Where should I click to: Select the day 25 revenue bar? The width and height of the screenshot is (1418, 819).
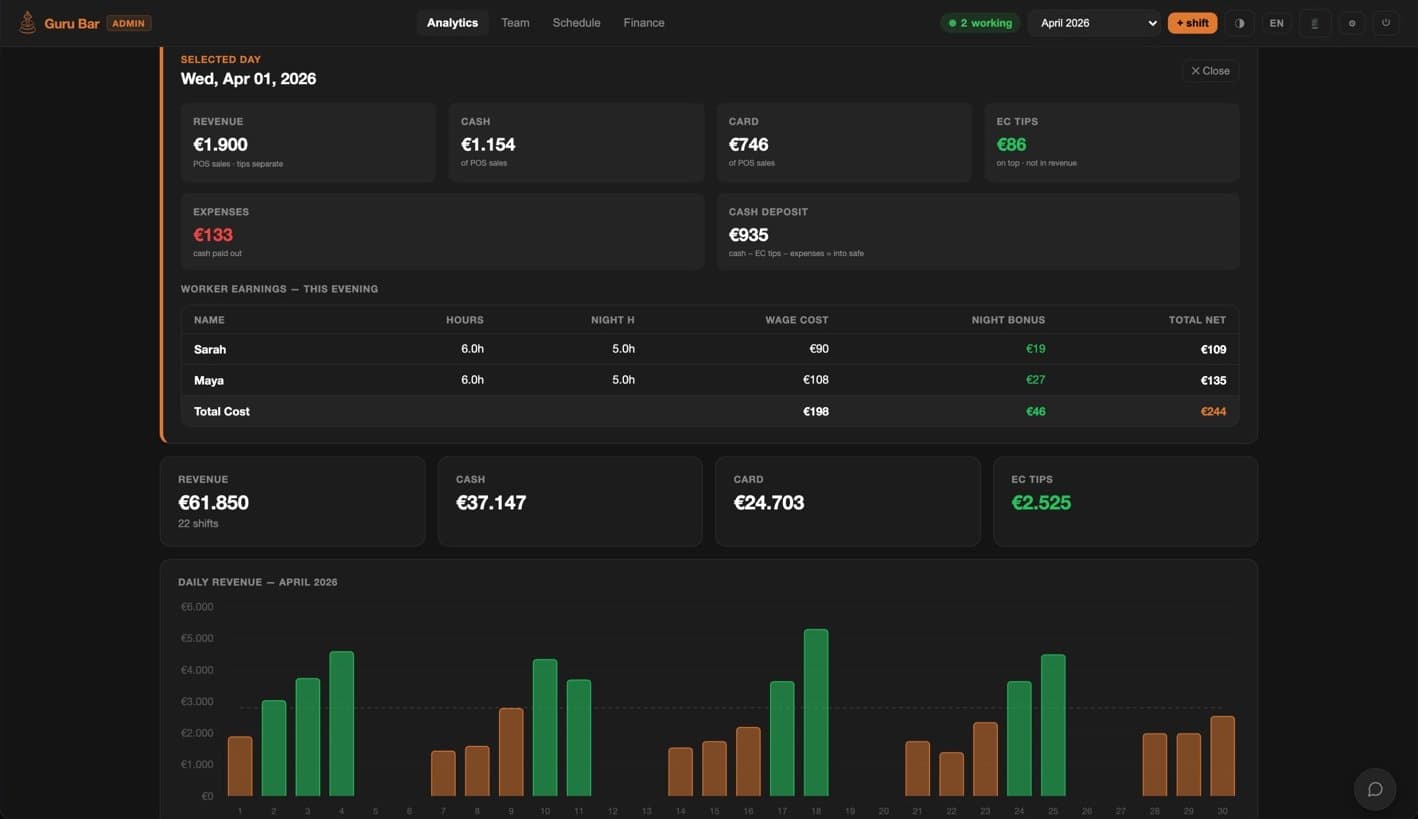point(1053,725)
